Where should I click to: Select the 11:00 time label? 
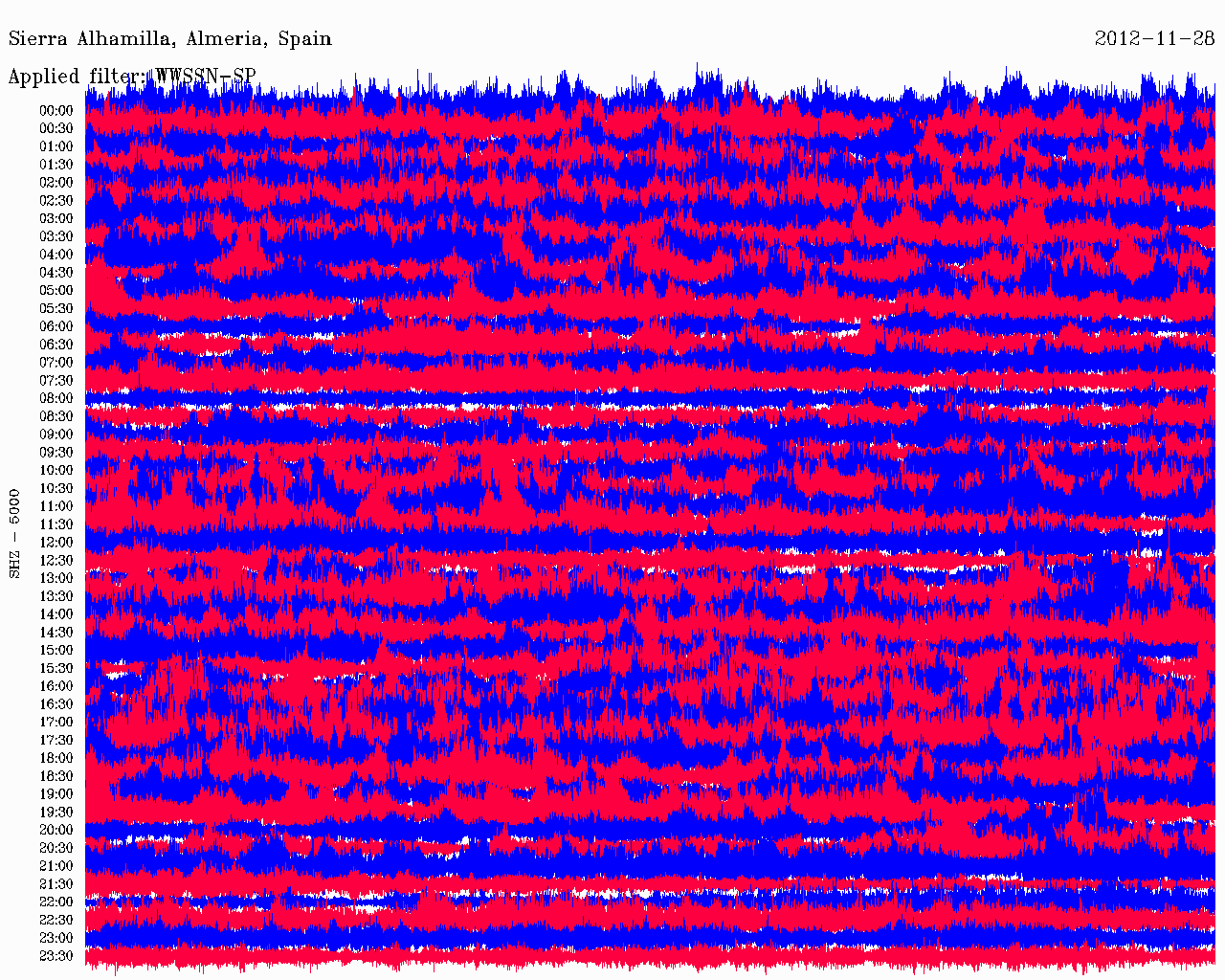coord(56,506)
